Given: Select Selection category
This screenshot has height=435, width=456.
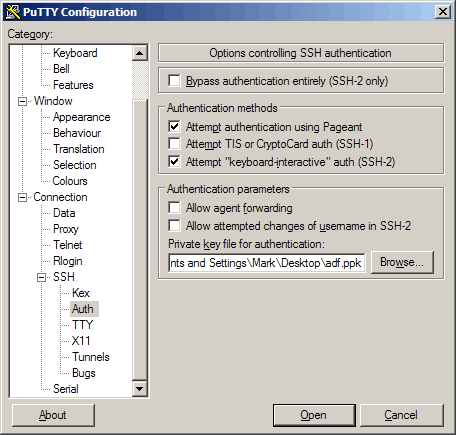Looking at the screenshot, I should click(x=75, y=165).
